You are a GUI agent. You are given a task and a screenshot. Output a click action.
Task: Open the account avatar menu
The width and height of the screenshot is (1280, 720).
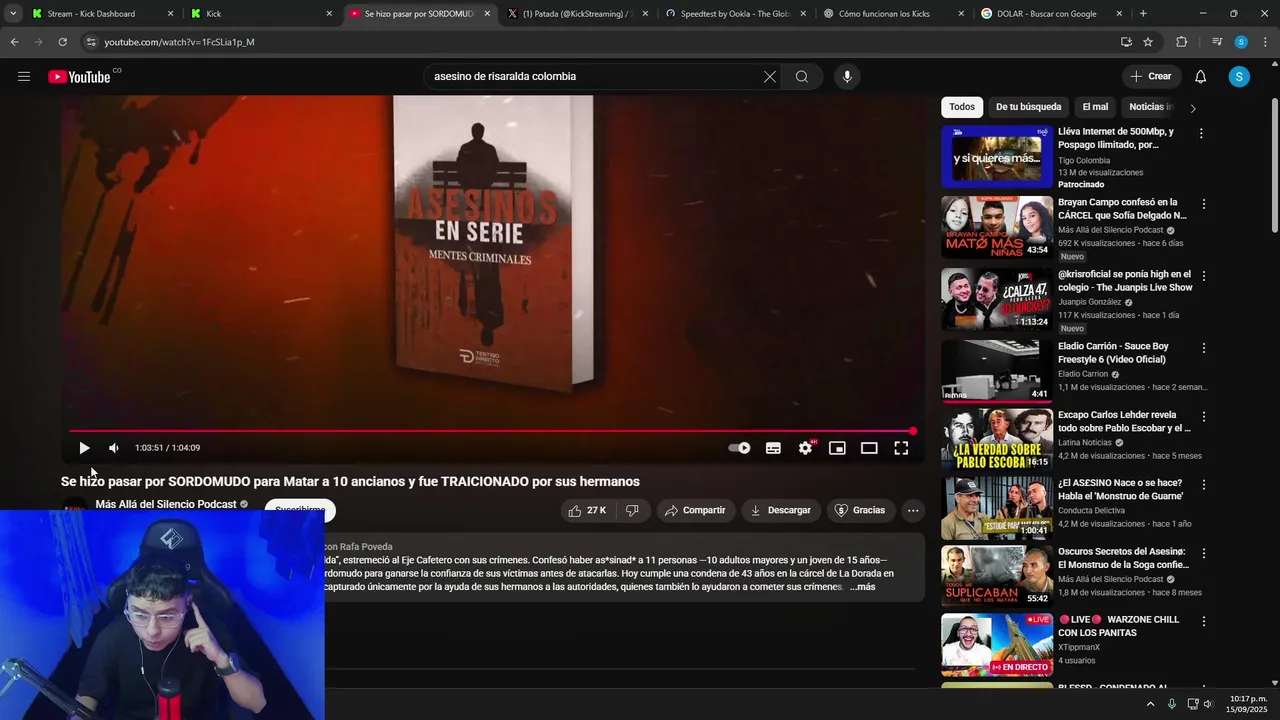point(1239,77)
